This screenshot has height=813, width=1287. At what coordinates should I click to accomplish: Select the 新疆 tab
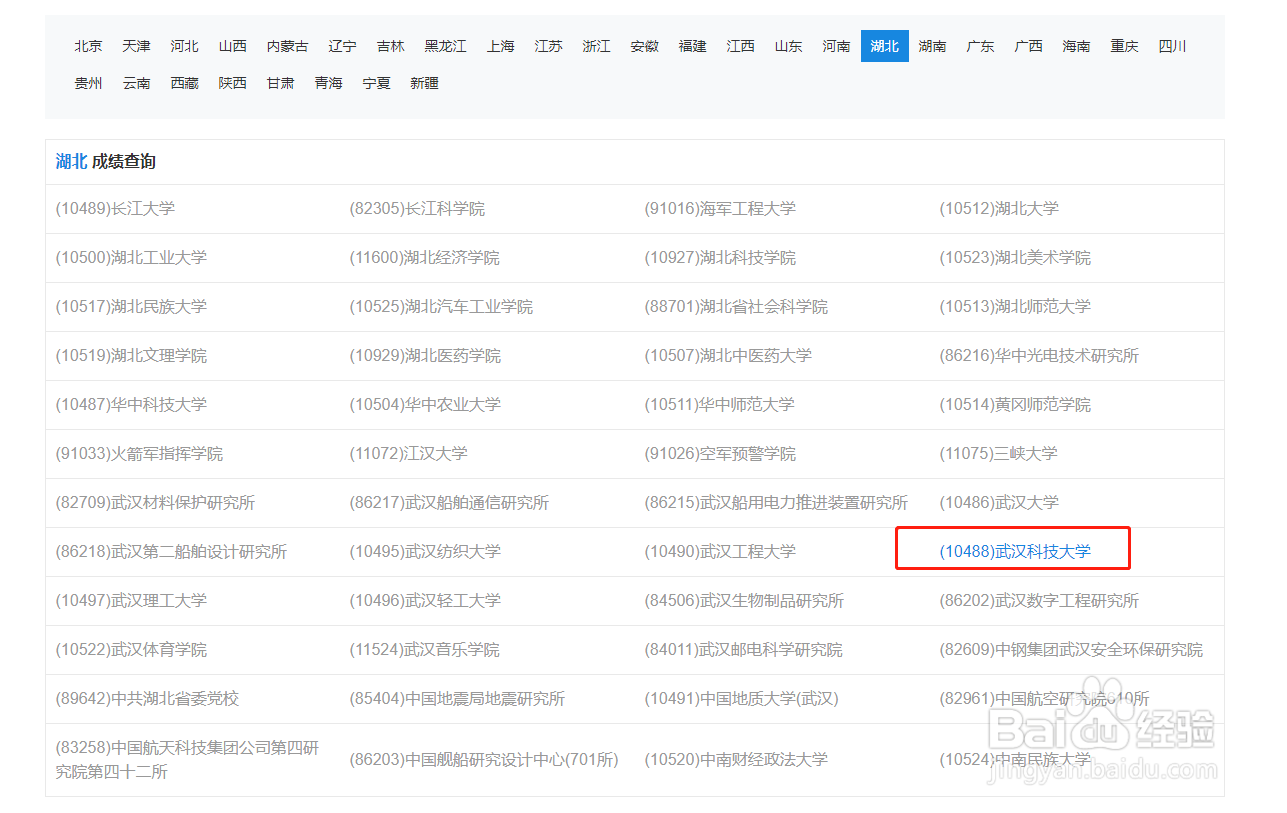pos(424,83)
